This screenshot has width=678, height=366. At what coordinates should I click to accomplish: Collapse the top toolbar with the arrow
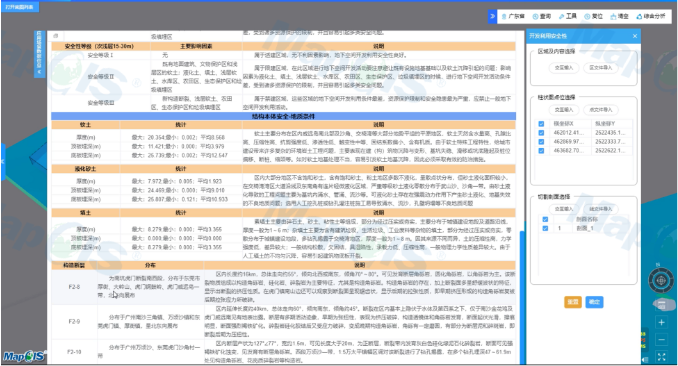pyautogui.click(x=492, y=16)
